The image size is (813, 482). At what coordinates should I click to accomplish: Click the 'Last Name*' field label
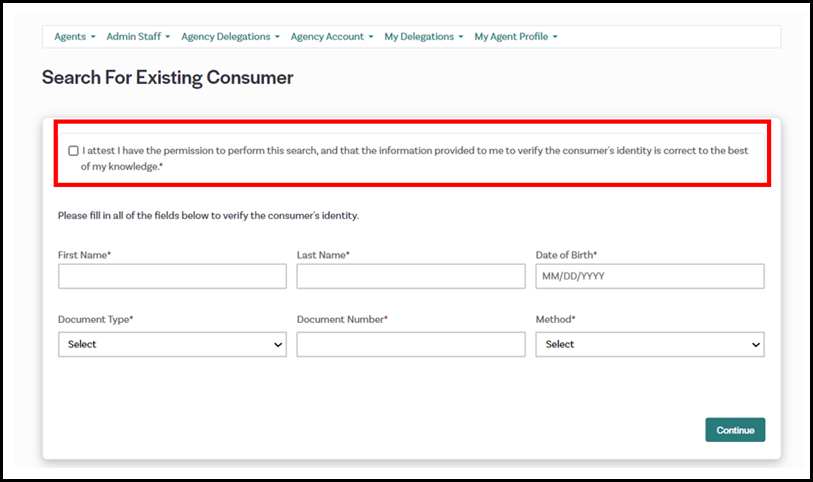click(x=323, y=255)
